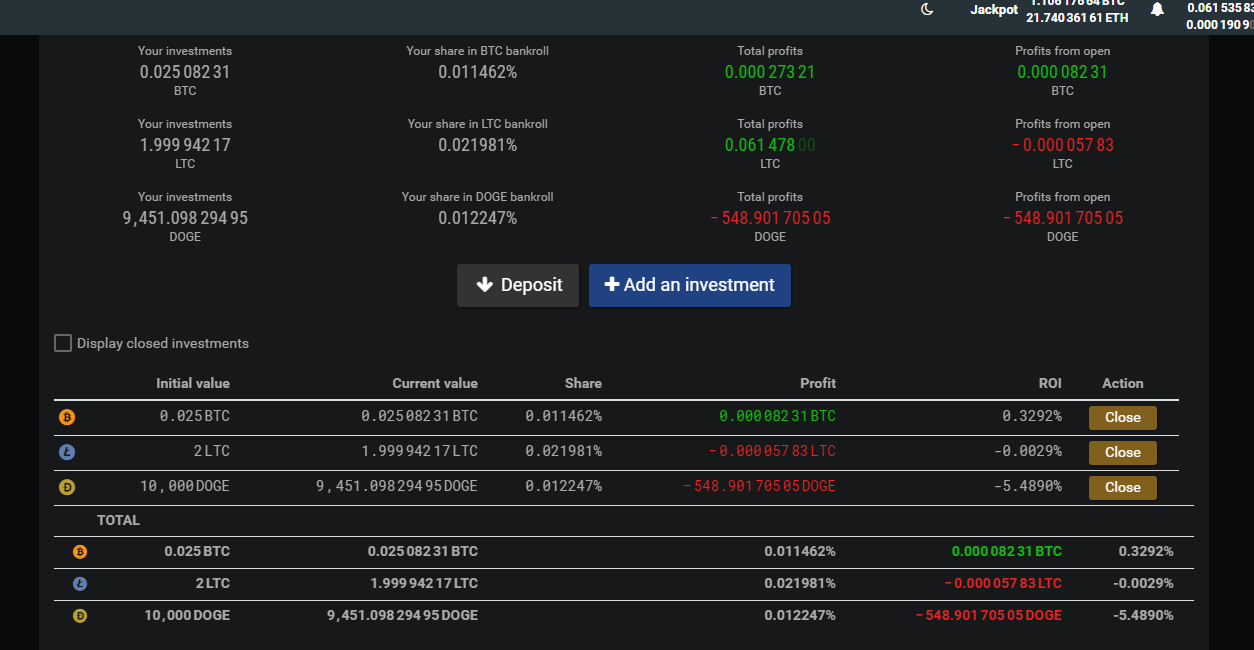Screen dimensions: 1254x650
Task: Click TOTAL section label
Action: (118, 520)
